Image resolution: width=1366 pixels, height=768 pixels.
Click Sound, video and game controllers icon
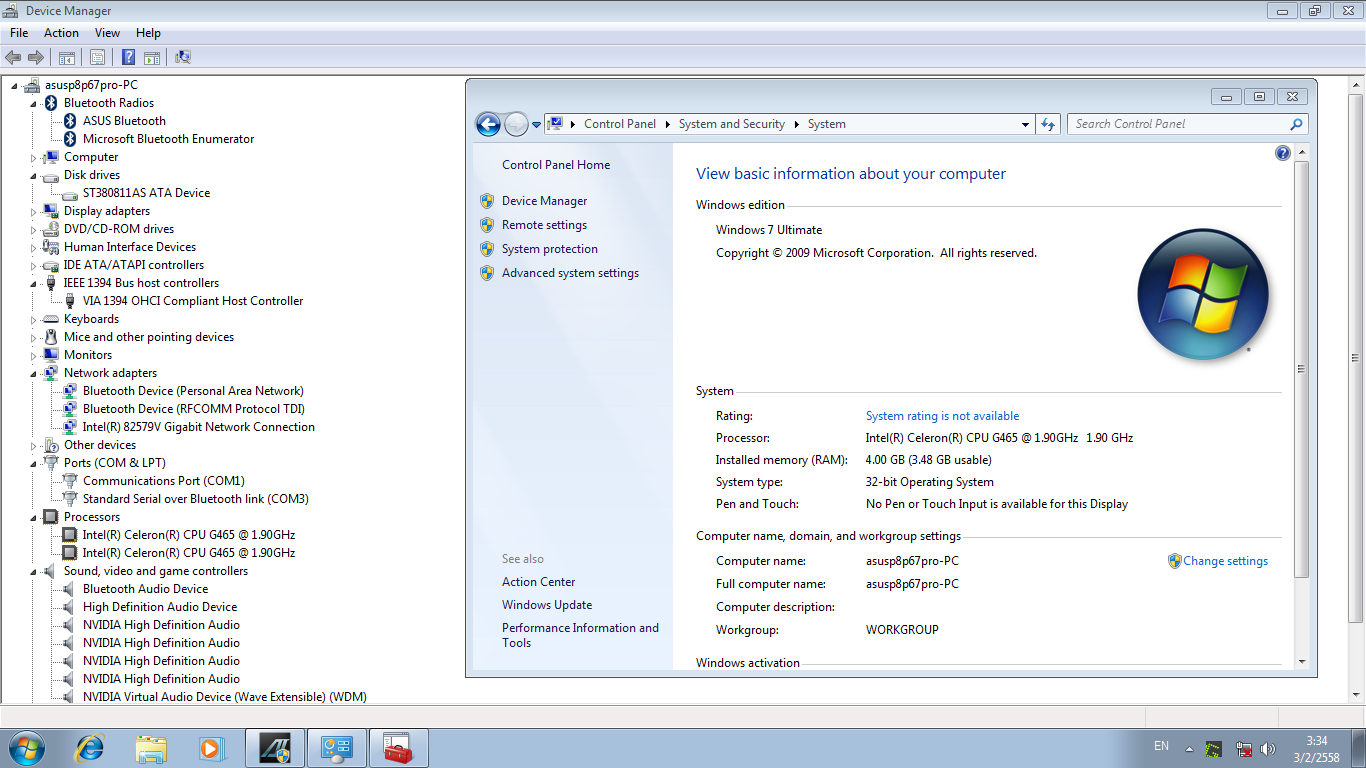pos(51,571)
